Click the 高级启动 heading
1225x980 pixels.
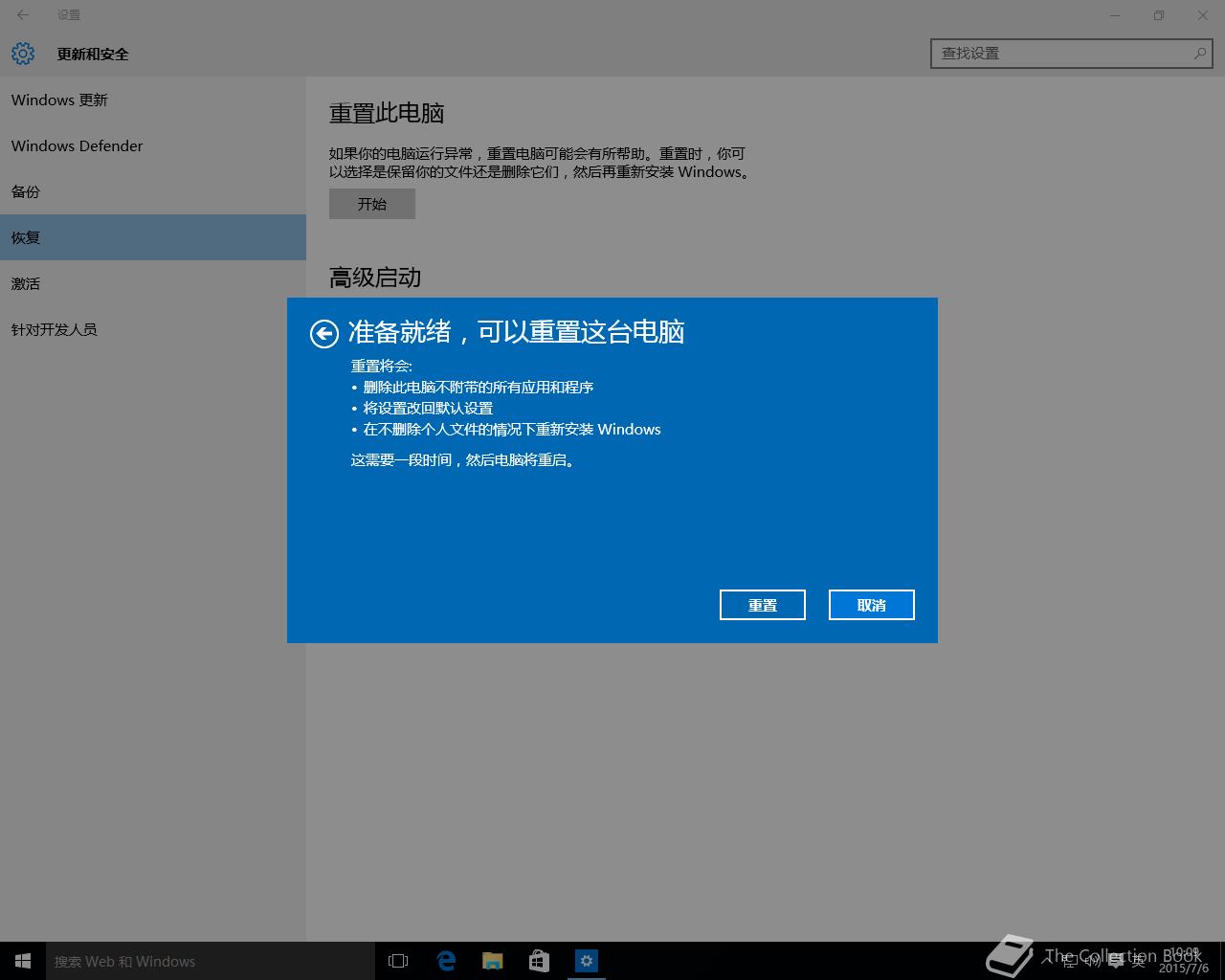coord(375,278)
